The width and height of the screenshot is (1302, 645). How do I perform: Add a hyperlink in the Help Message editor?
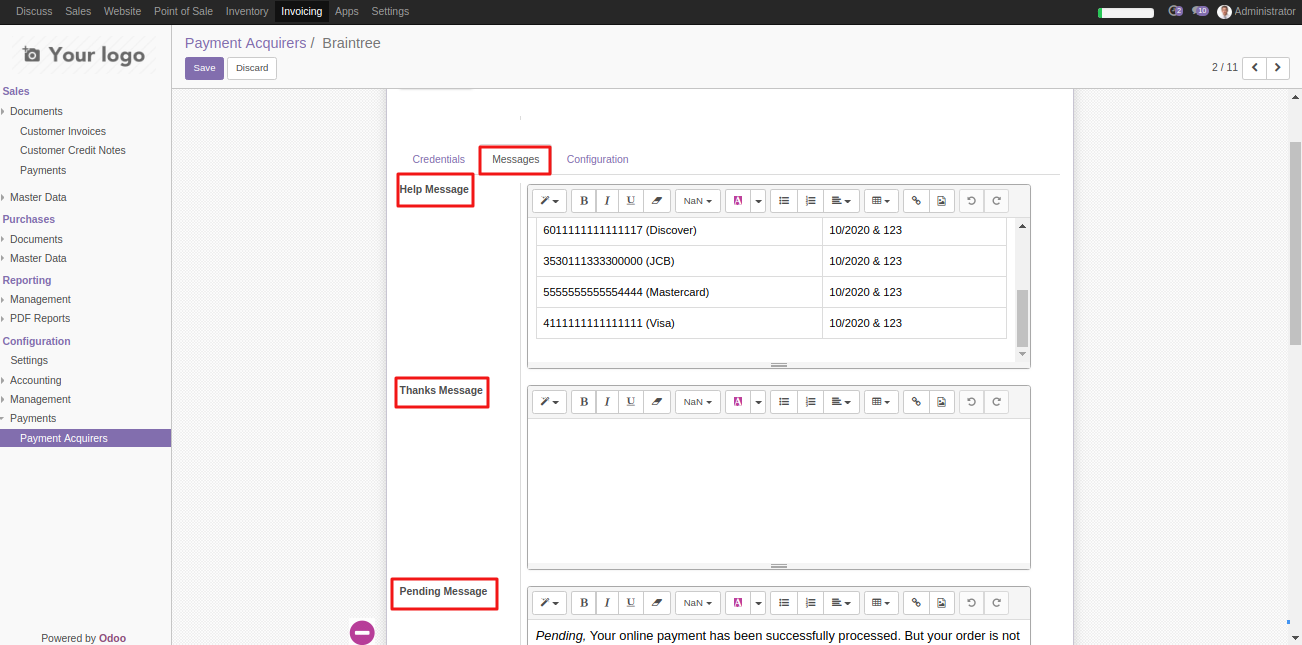915,200
